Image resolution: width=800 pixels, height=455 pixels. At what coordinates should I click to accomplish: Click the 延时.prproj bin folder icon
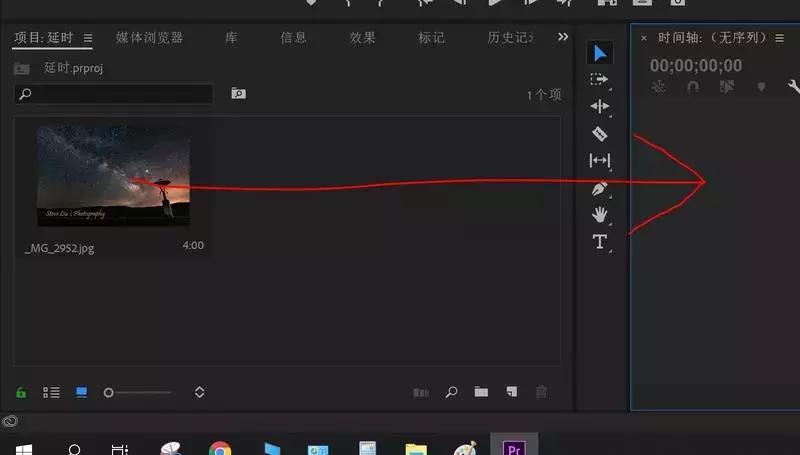coord(21,68)
